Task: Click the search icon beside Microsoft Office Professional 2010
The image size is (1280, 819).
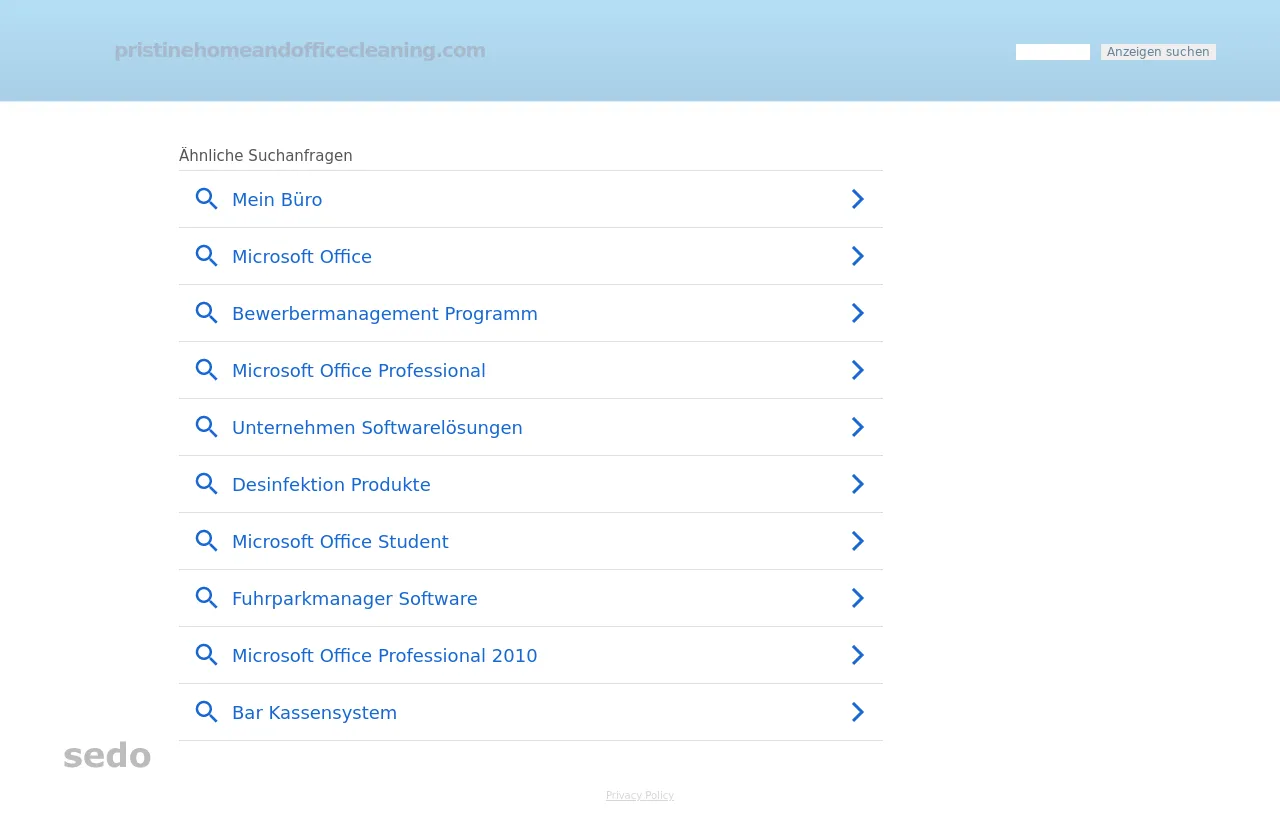Action: (x=207, y=655)
